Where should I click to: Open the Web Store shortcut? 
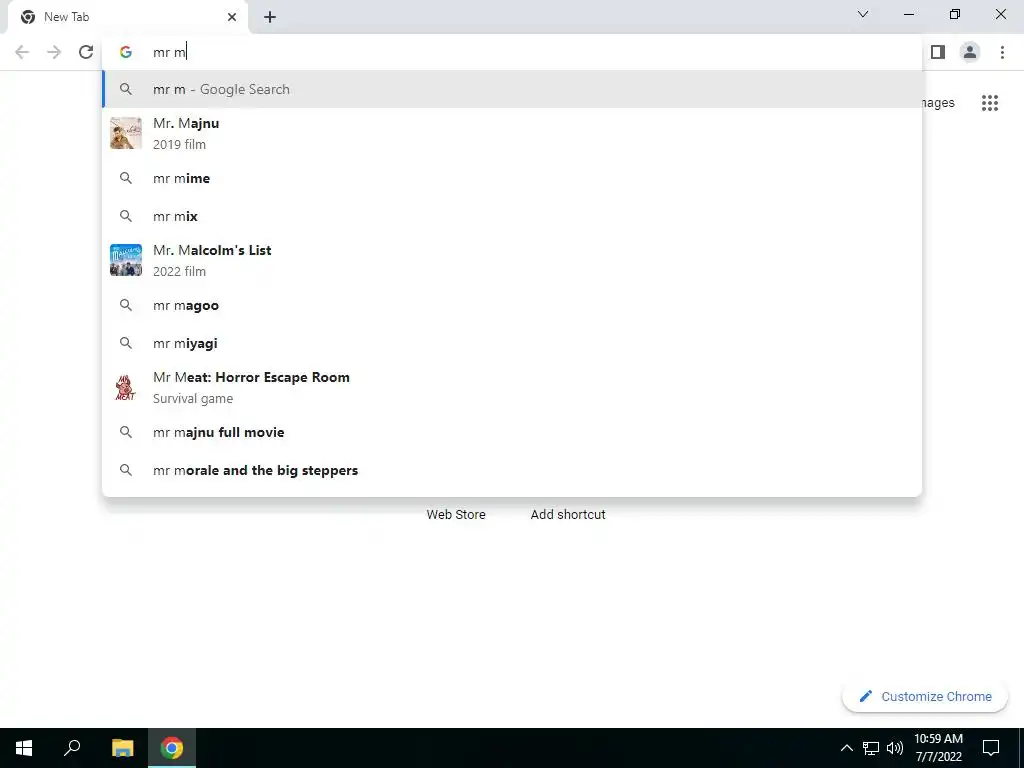click(456, 515)
